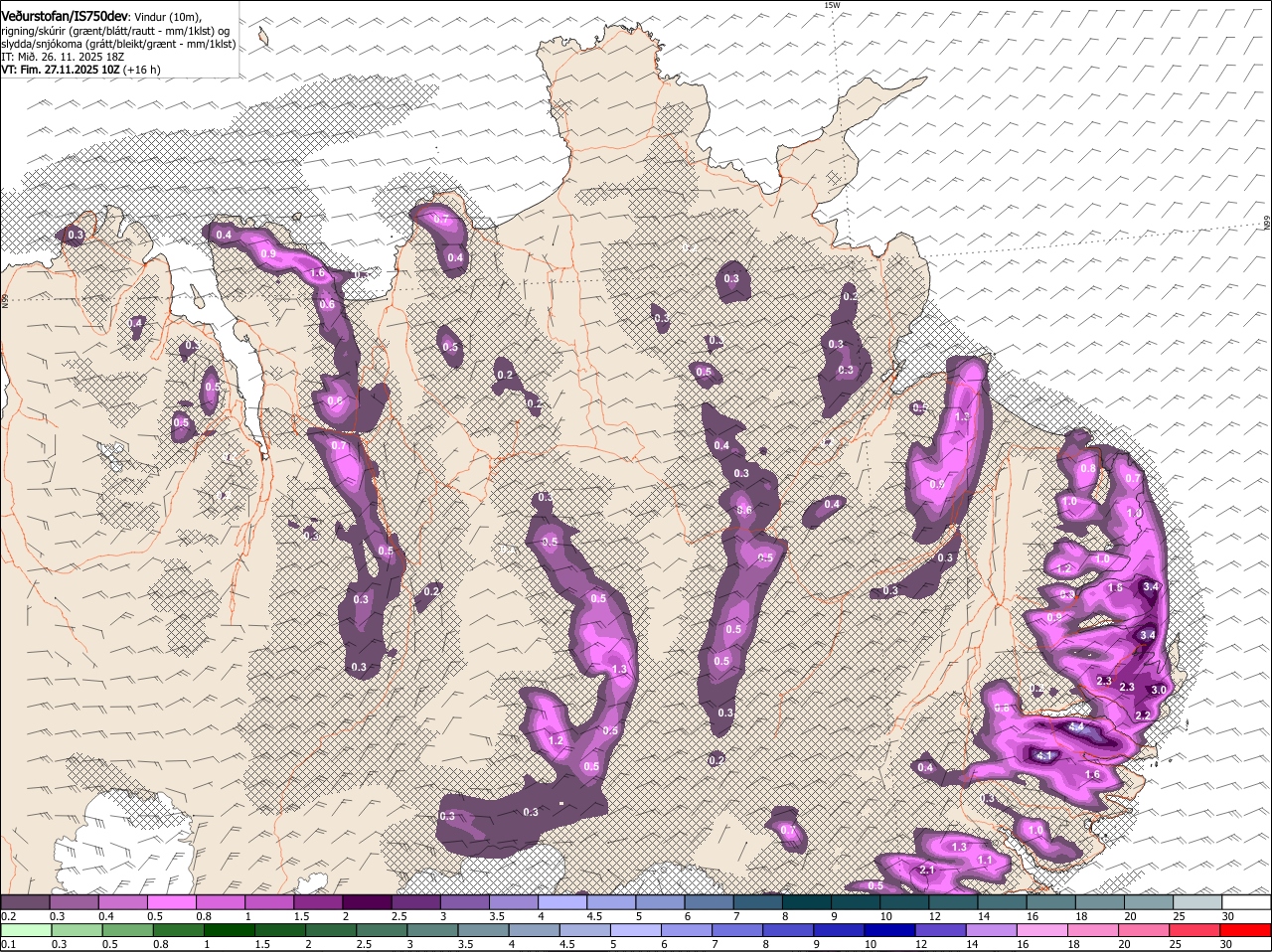Click the '4.5' label under the upper purple scale
The width and height of the screenshot is (1272, 952).
point(595,916)
